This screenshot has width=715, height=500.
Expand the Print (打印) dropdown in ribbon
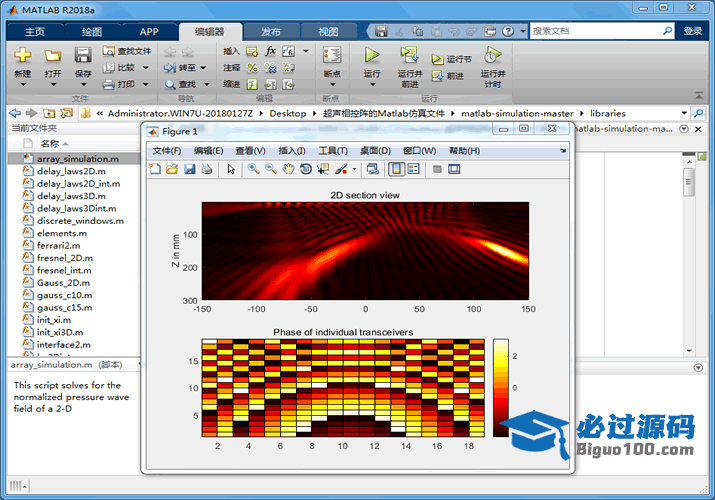coord(144,84)
